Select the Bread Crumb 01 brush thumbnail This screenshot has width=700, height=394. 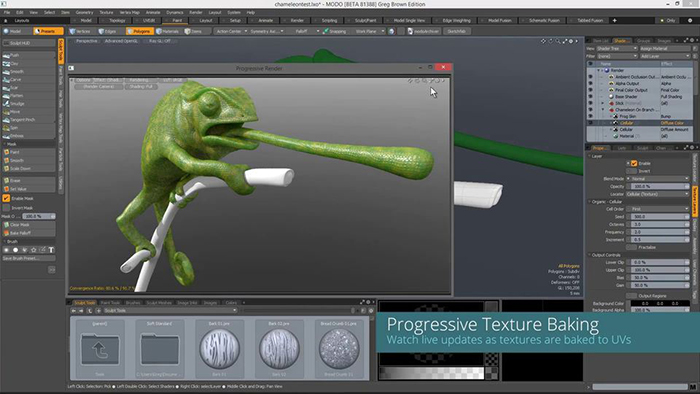[339, 348]
